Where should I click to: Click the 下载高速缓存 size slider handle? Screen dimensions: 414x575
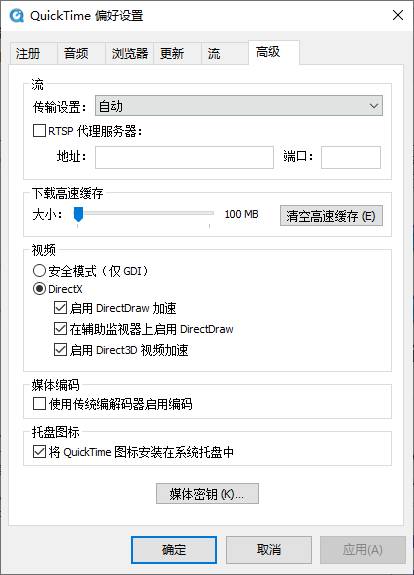[x=78, y=214]
